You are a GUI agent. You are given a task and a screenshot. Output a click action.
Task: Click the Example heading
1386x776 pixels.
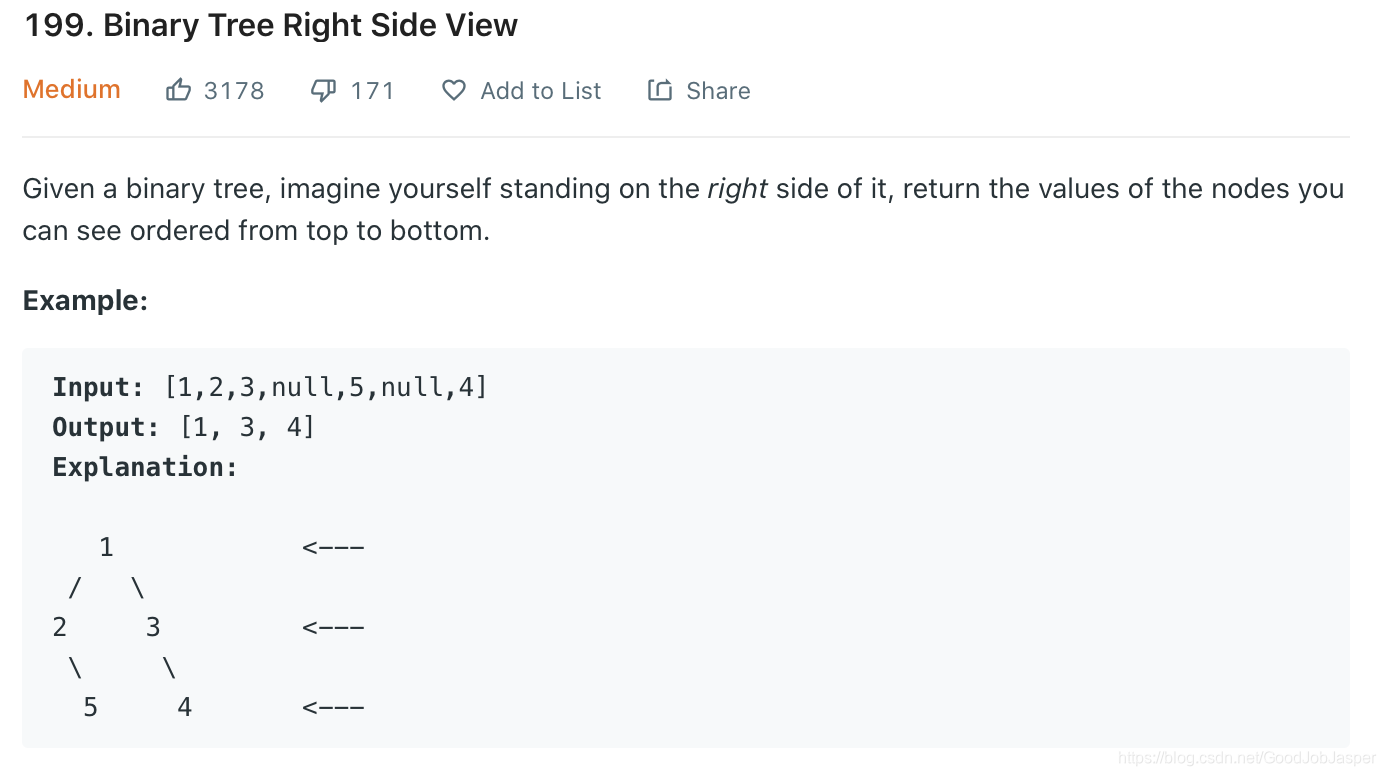point(85,300)
